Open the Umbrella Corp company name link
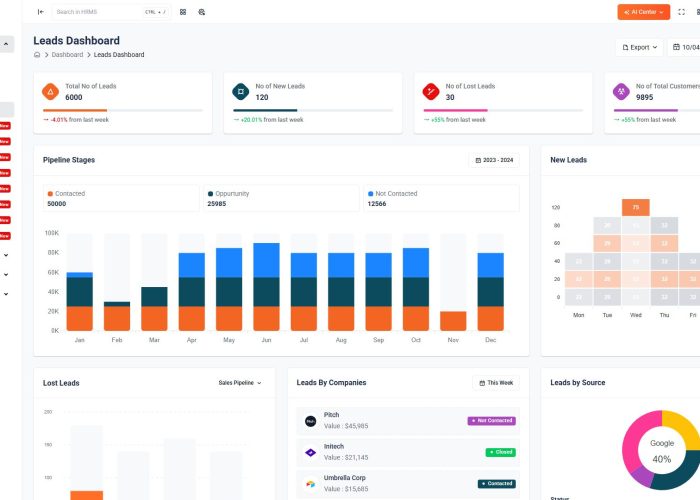Screen dimensions: 700x500 (344, 478)
